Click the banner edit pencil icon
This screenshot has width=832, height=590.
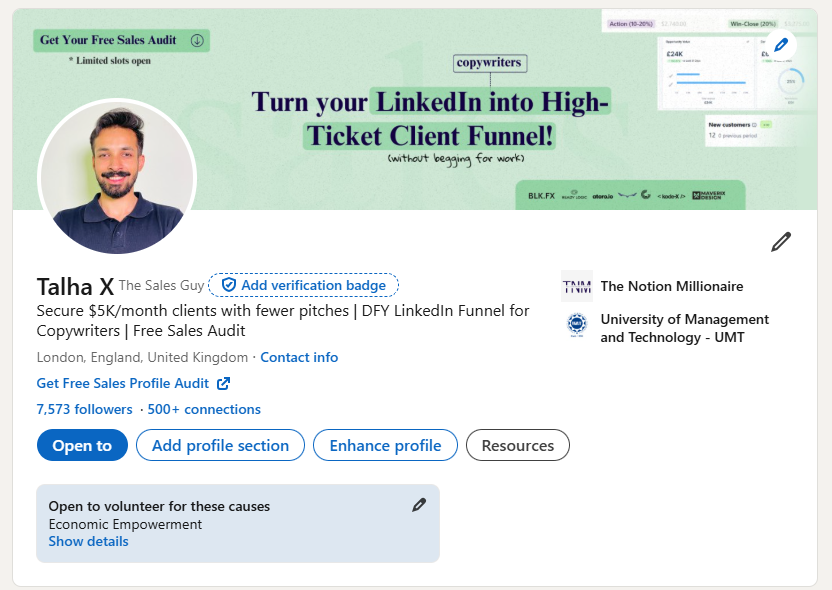782,45
